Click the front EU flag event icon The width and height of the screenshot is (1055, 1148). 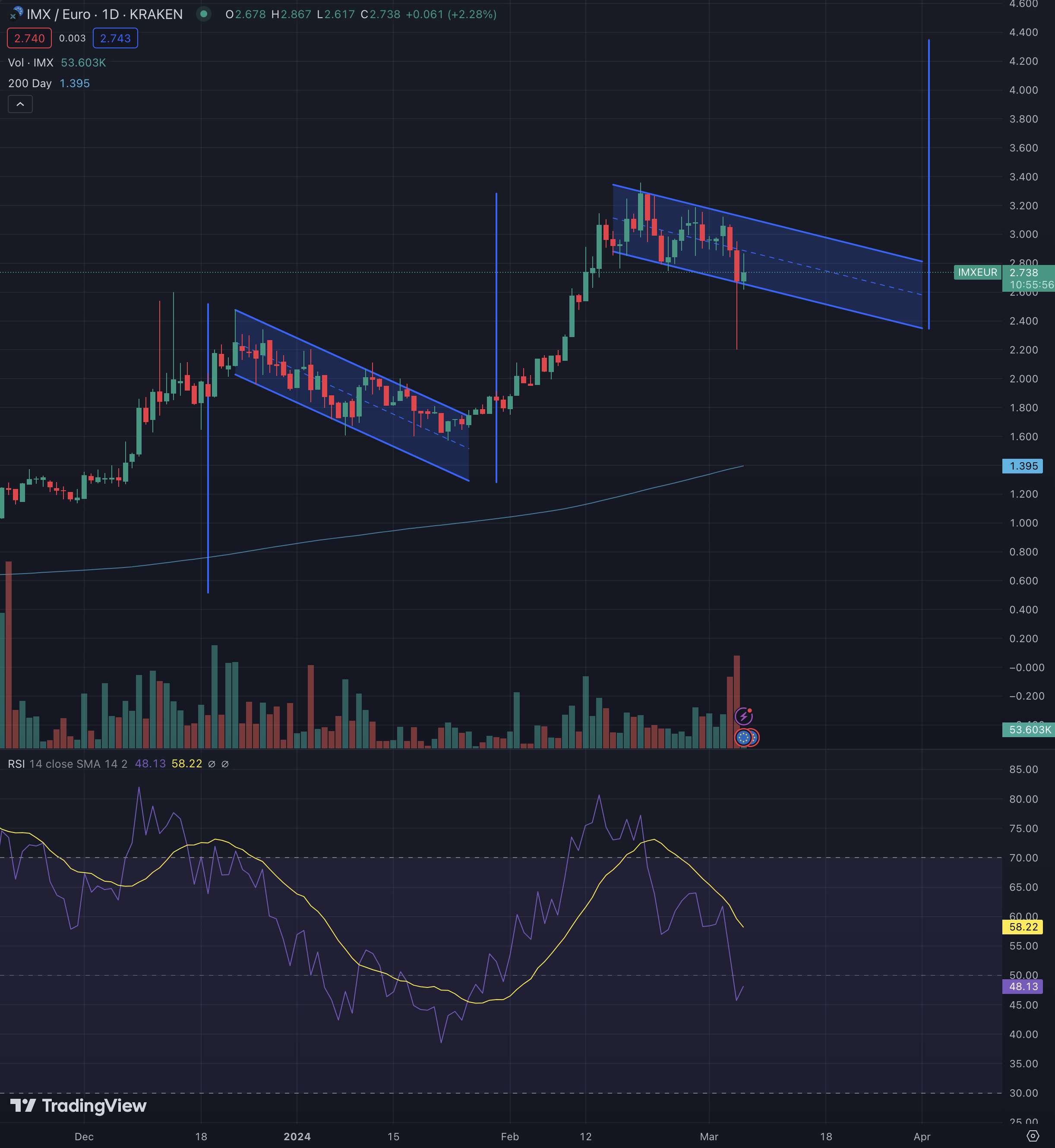[743, 738]
